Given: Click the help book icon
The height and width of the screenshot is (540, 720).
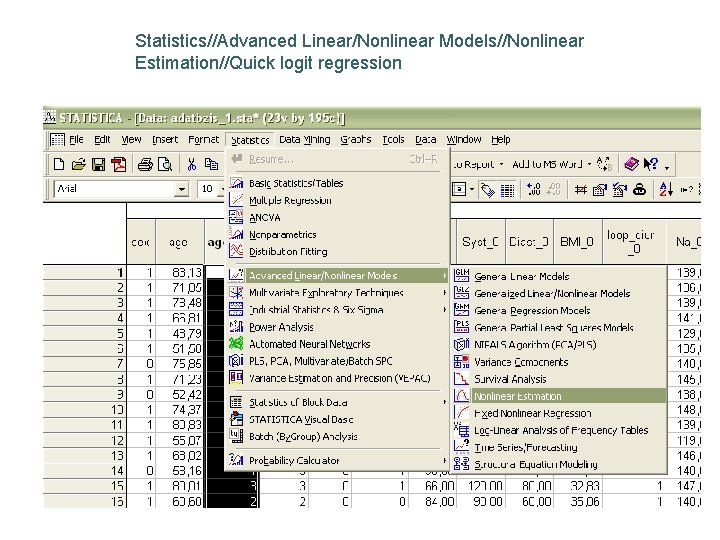Looking at the screenshot, I should click(x=631, y=164).
